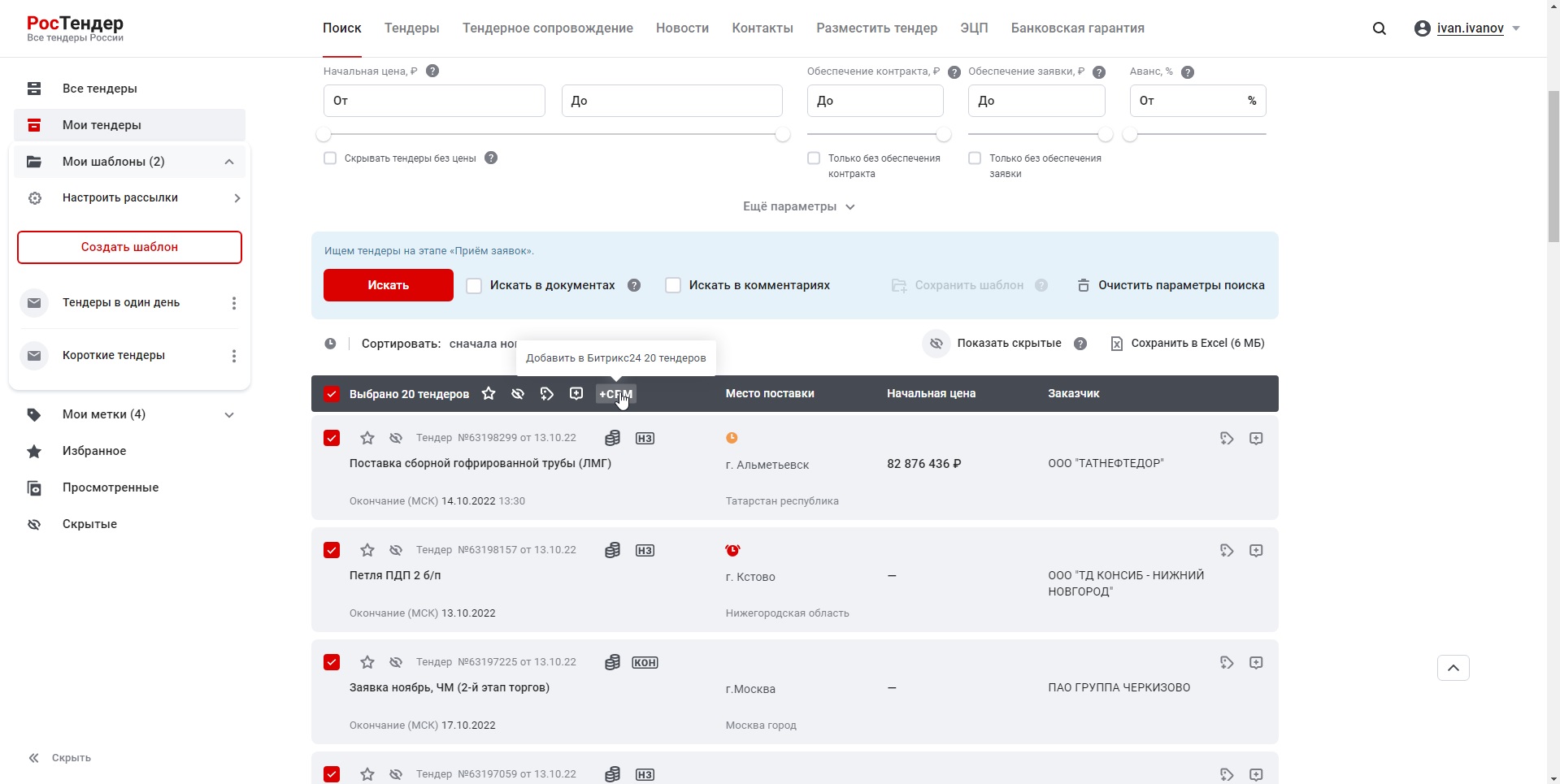Hide selected tenders using header crossed-eye icon
The image size is (1560, 784).
click(518, 394)
